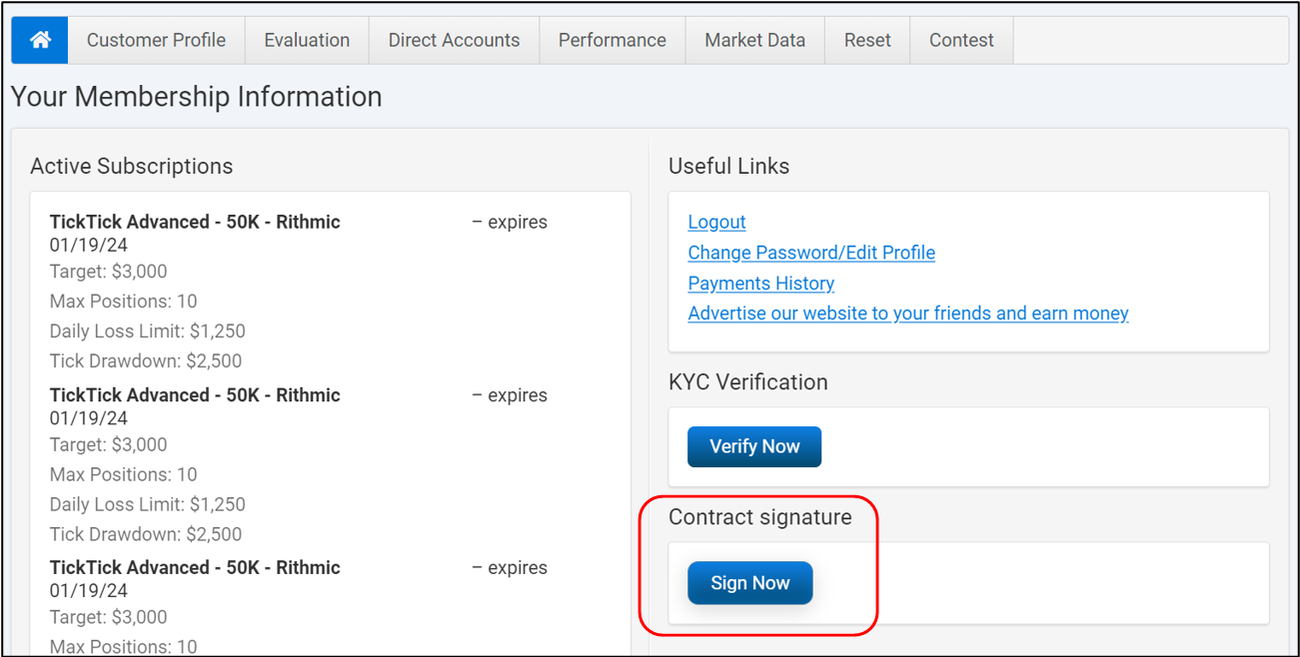Screen dimensions: 1300x657
Task: Go to the Direct Accounts tab
Action: pyautogui.click(x=454, y=40)
